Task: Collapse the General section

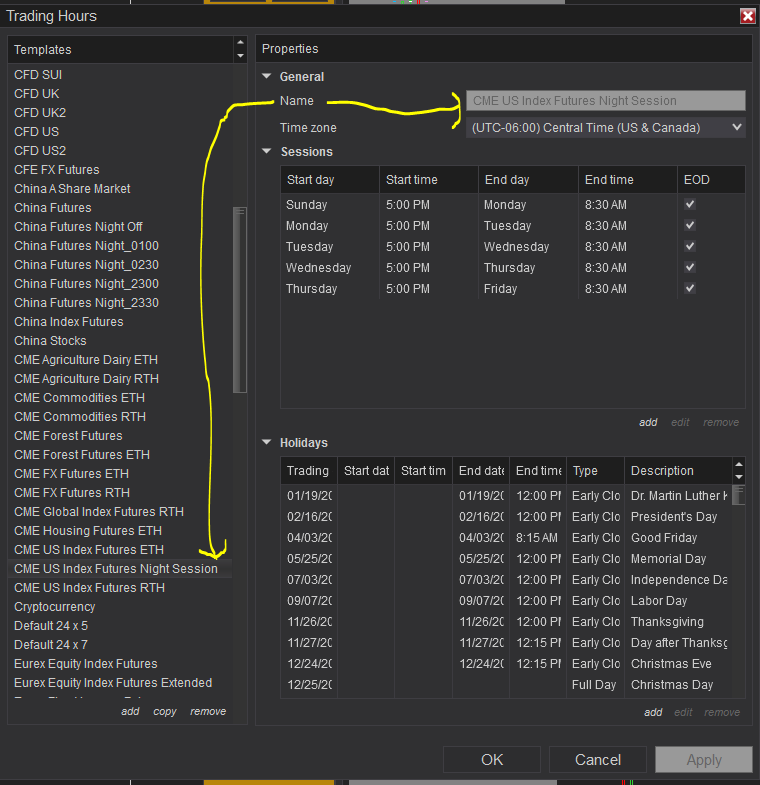Action: (267, 76)
